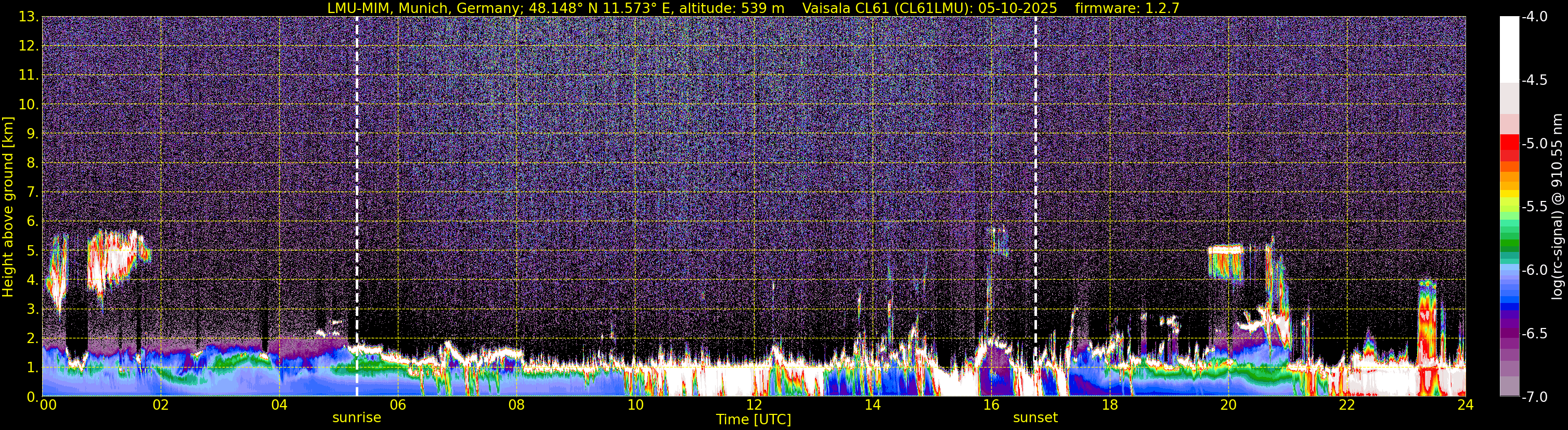1568x430 pixels.
Task: Click the "18" tick on the time axis
Action: click(x=1110, y=405)
